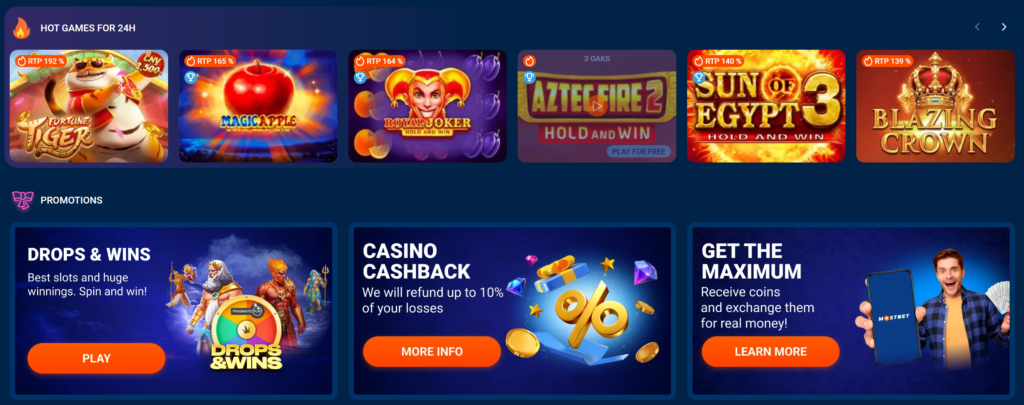
Task: Click the bow gift icon beside Promotions
Action: point(22,200)
